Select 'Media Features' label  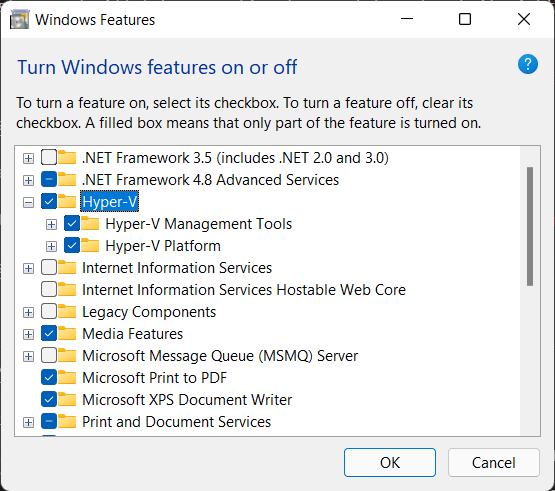coord(133,334)
